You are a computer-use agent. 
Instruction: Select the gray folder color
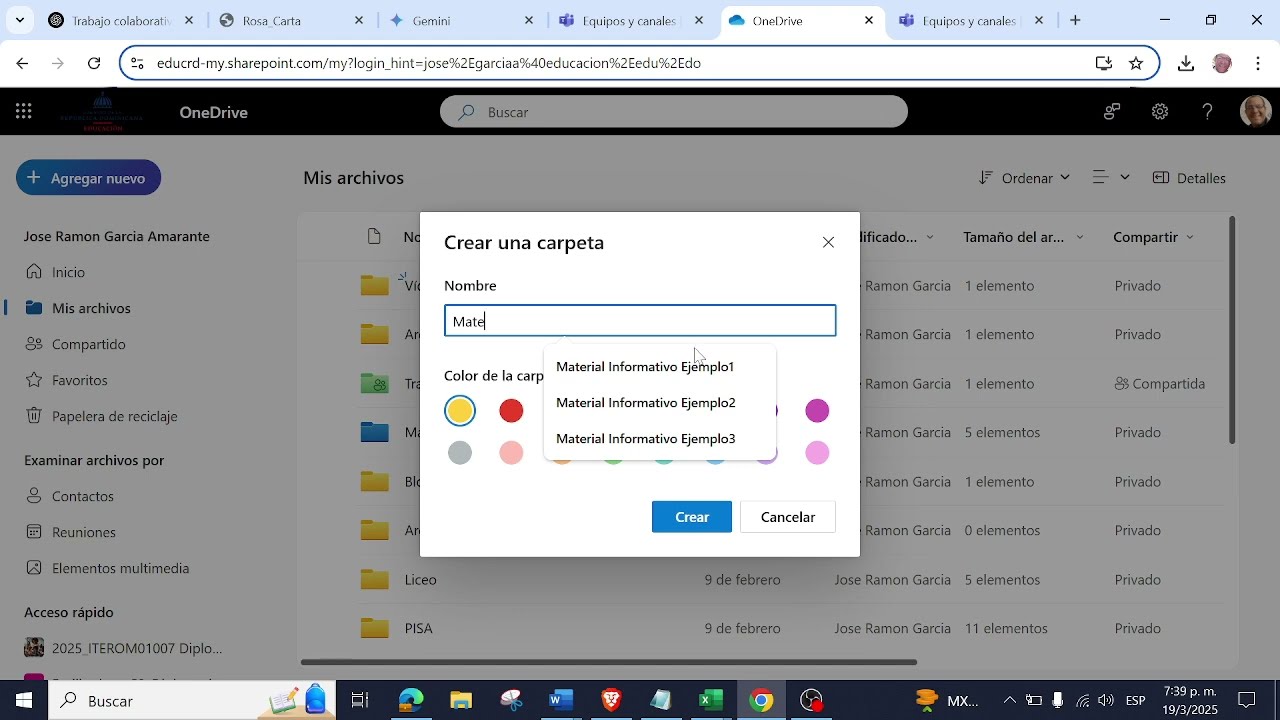[460, 453]
